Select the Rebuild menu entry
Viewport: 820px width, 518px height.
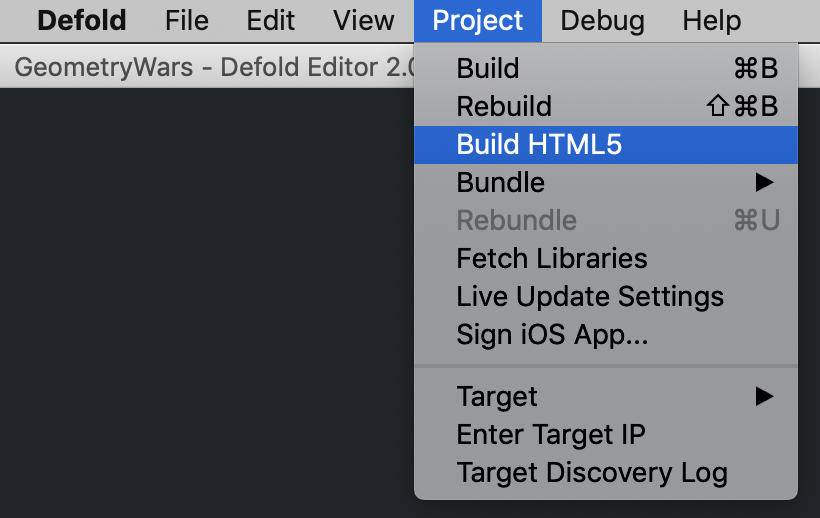(x=504, y=106)
